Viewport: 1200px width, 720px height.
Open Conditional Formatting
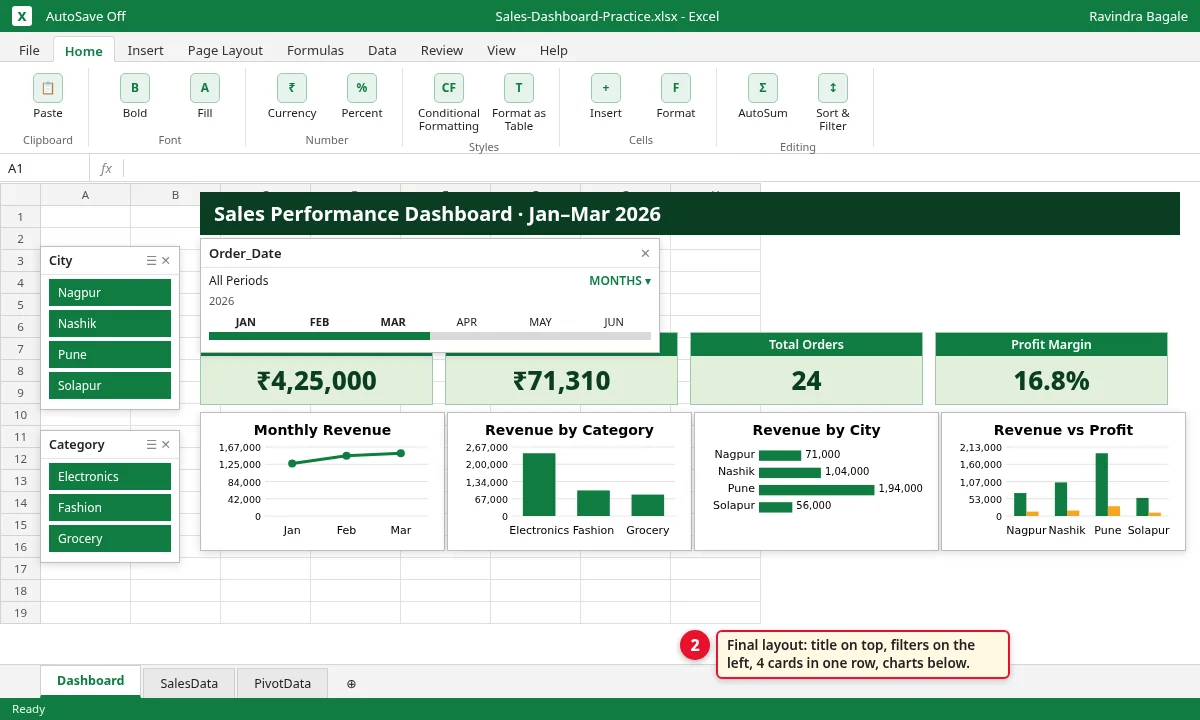click(x=449, y=88)
